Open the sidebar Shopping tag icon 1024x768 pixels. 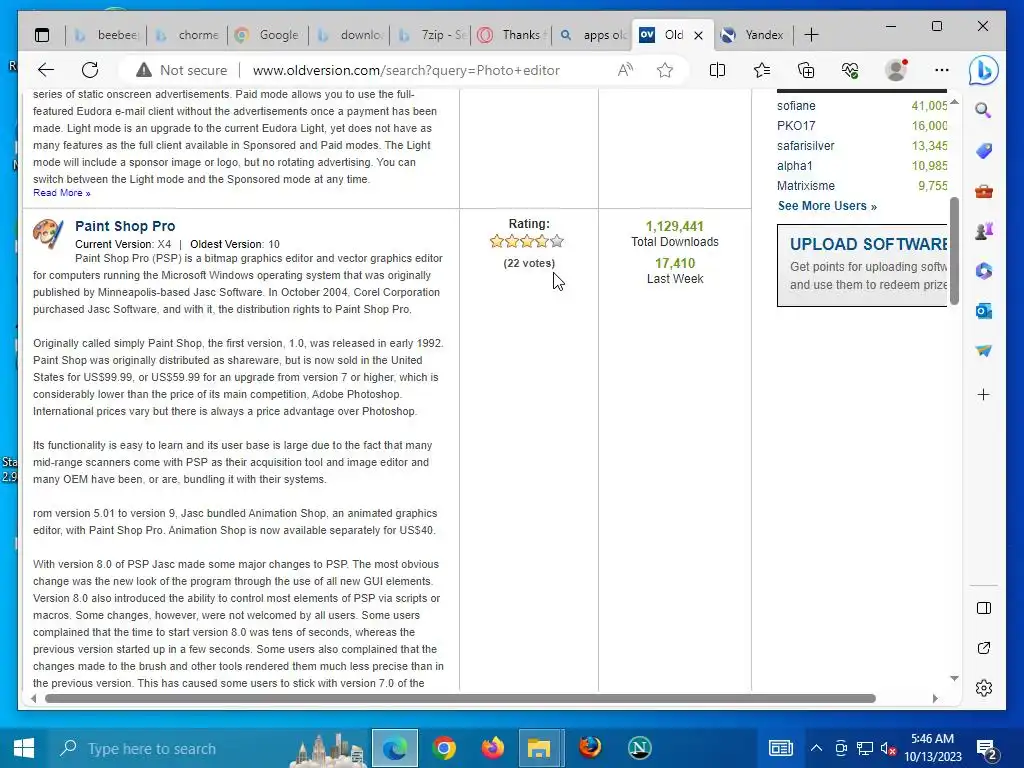point(984,151)
